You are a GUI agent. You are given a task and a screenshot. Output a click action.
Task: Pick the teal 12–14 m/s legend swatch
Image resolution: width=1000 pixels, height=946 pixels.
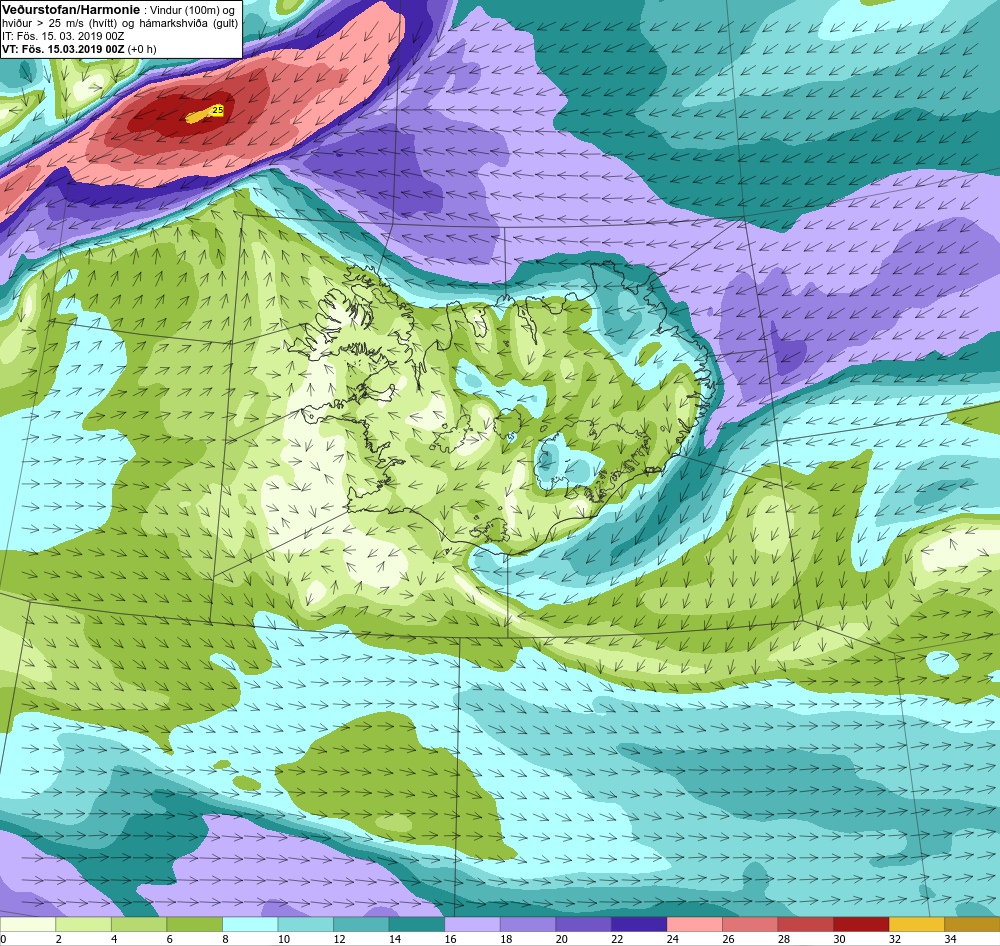coord(361,924)
